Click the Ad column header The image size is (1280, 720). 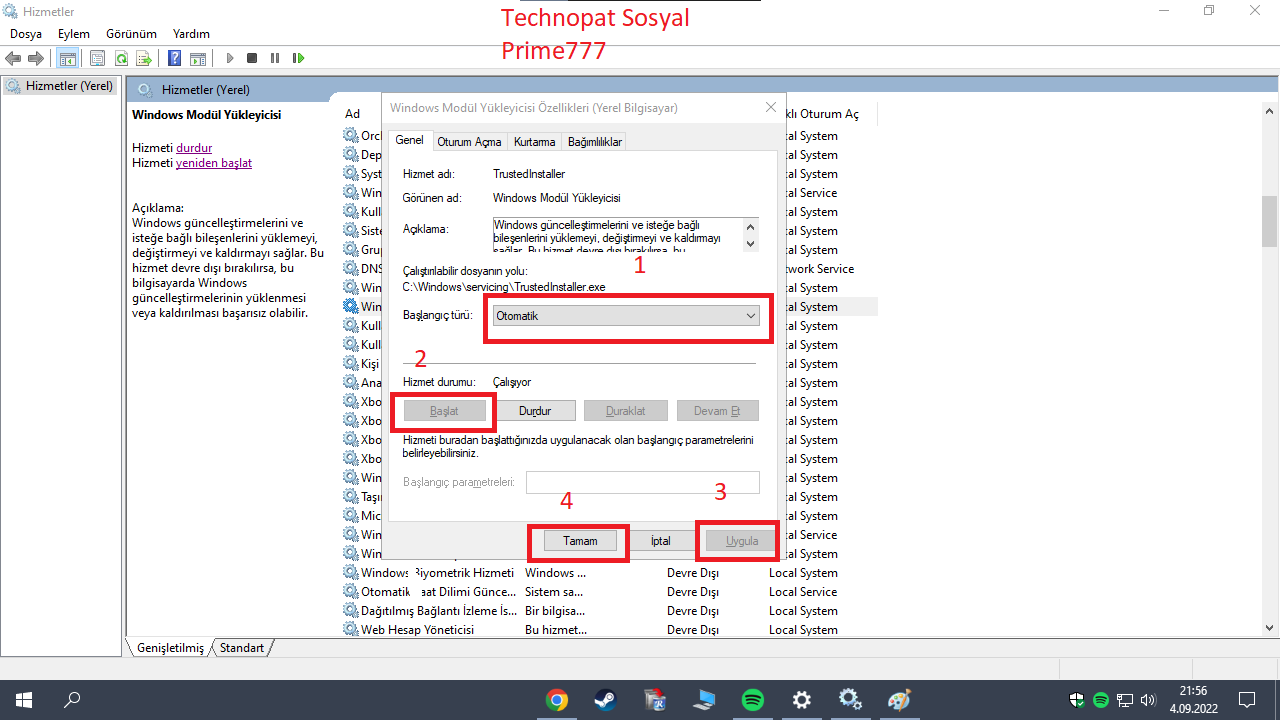coord(352,114)
